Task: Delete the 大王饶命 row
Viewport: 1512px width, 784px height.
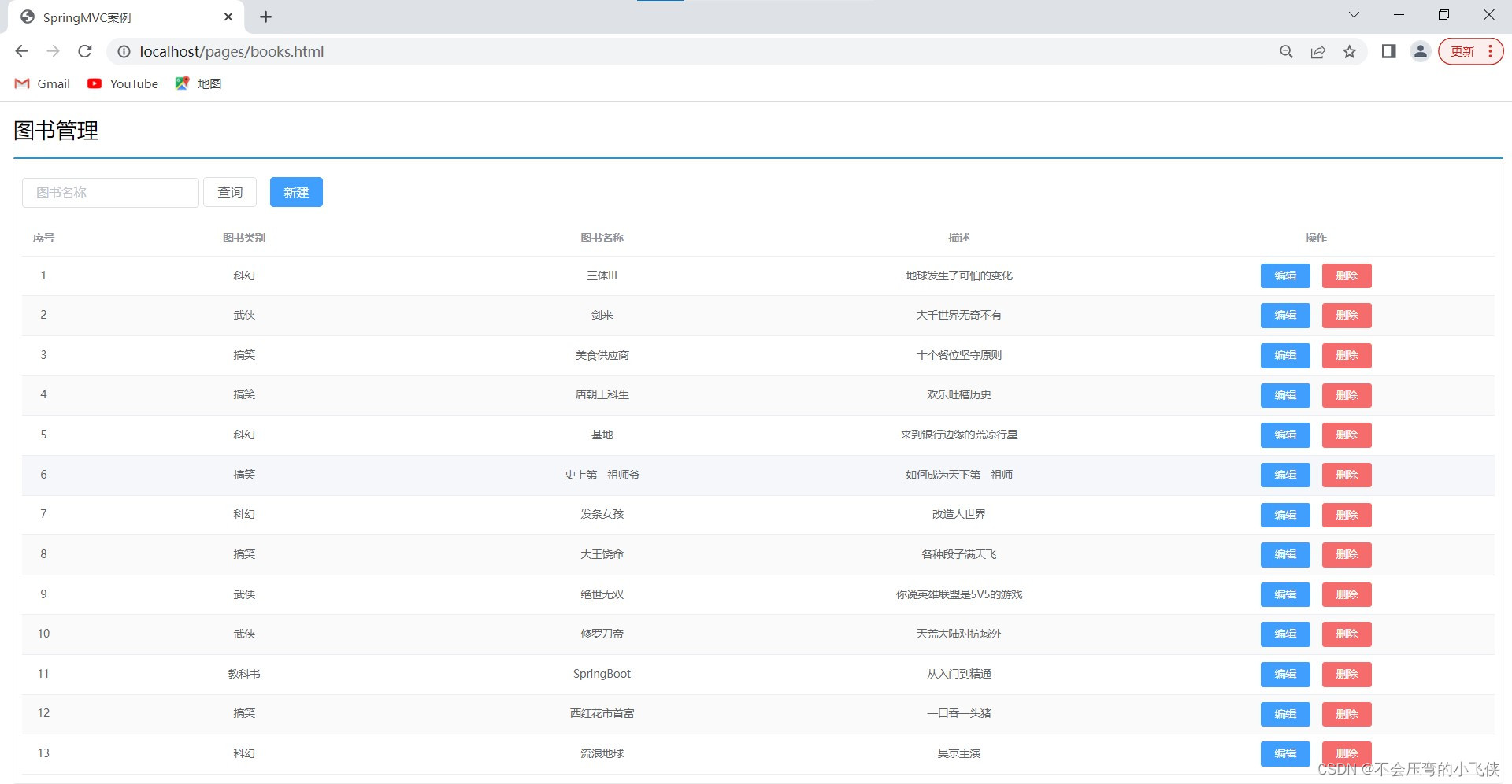Action: click(x=1347, y=554)
